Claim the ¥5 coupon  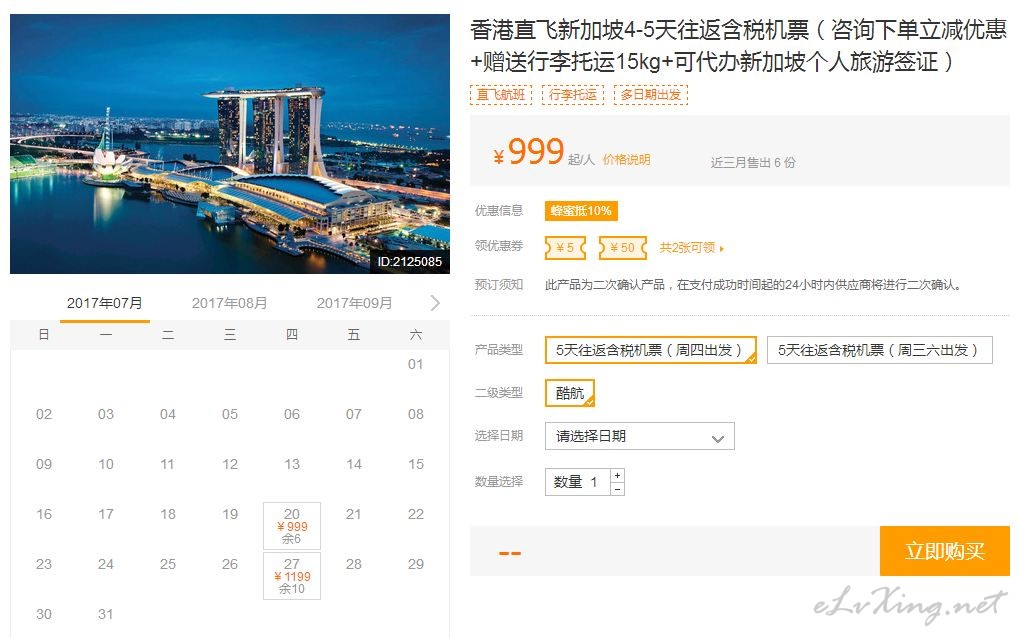(565, 247)
